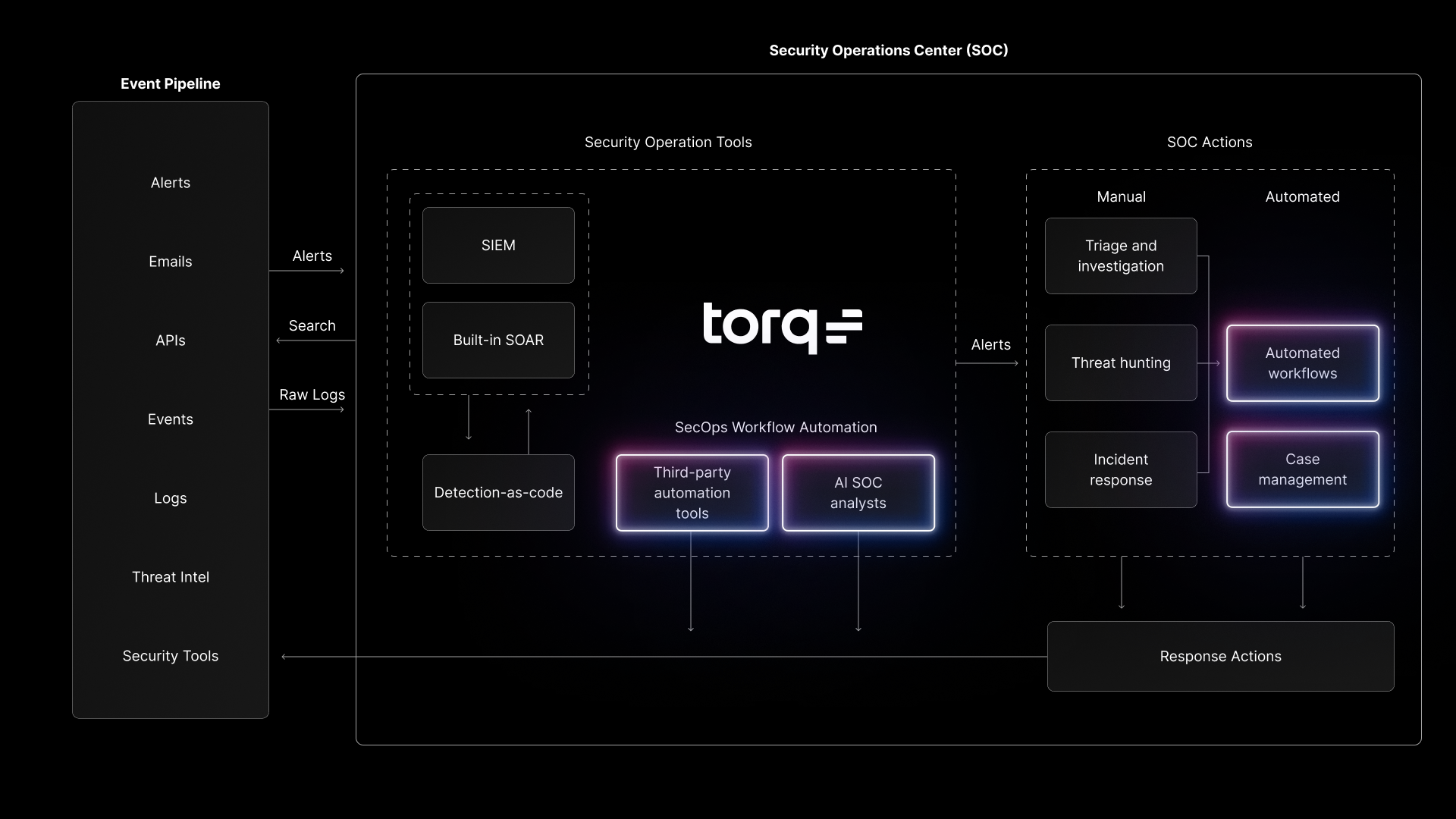Enable the Threat hunting action
This screenshot has height=819, width=1456.
click(1120, 362)
